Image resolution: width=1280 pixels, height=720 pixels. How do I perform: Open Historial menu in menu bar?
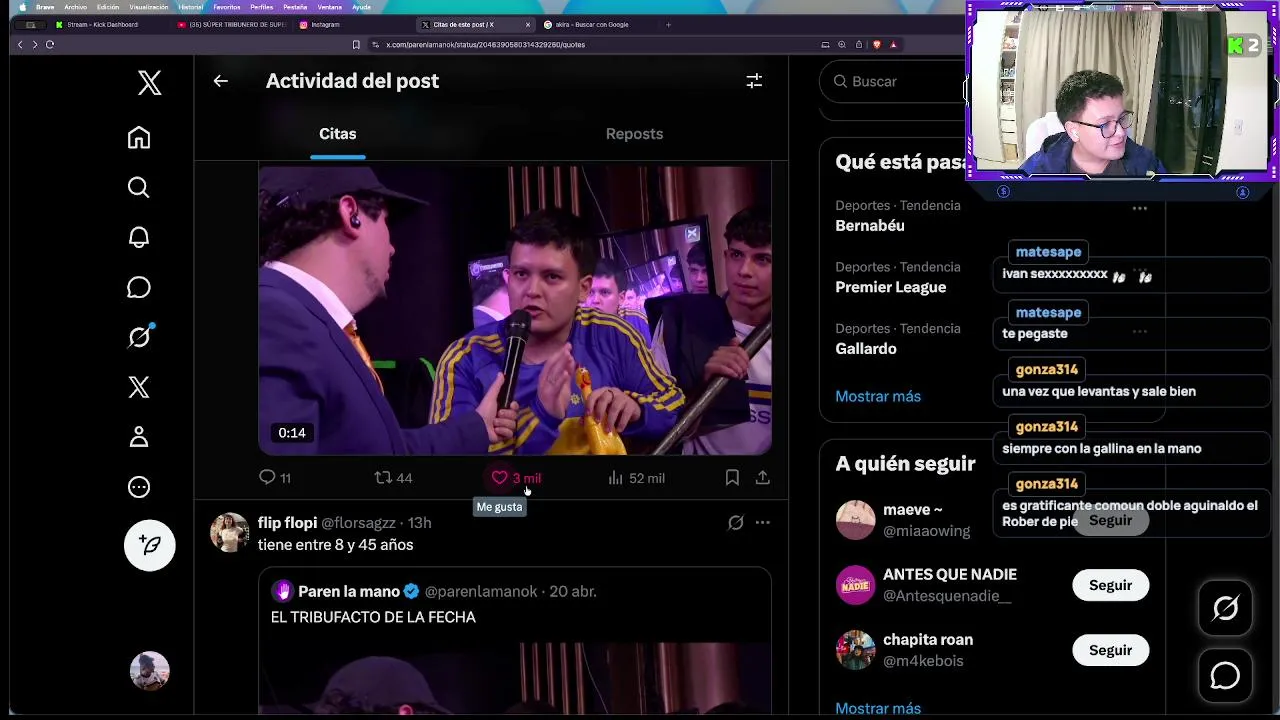coord(190,7)
